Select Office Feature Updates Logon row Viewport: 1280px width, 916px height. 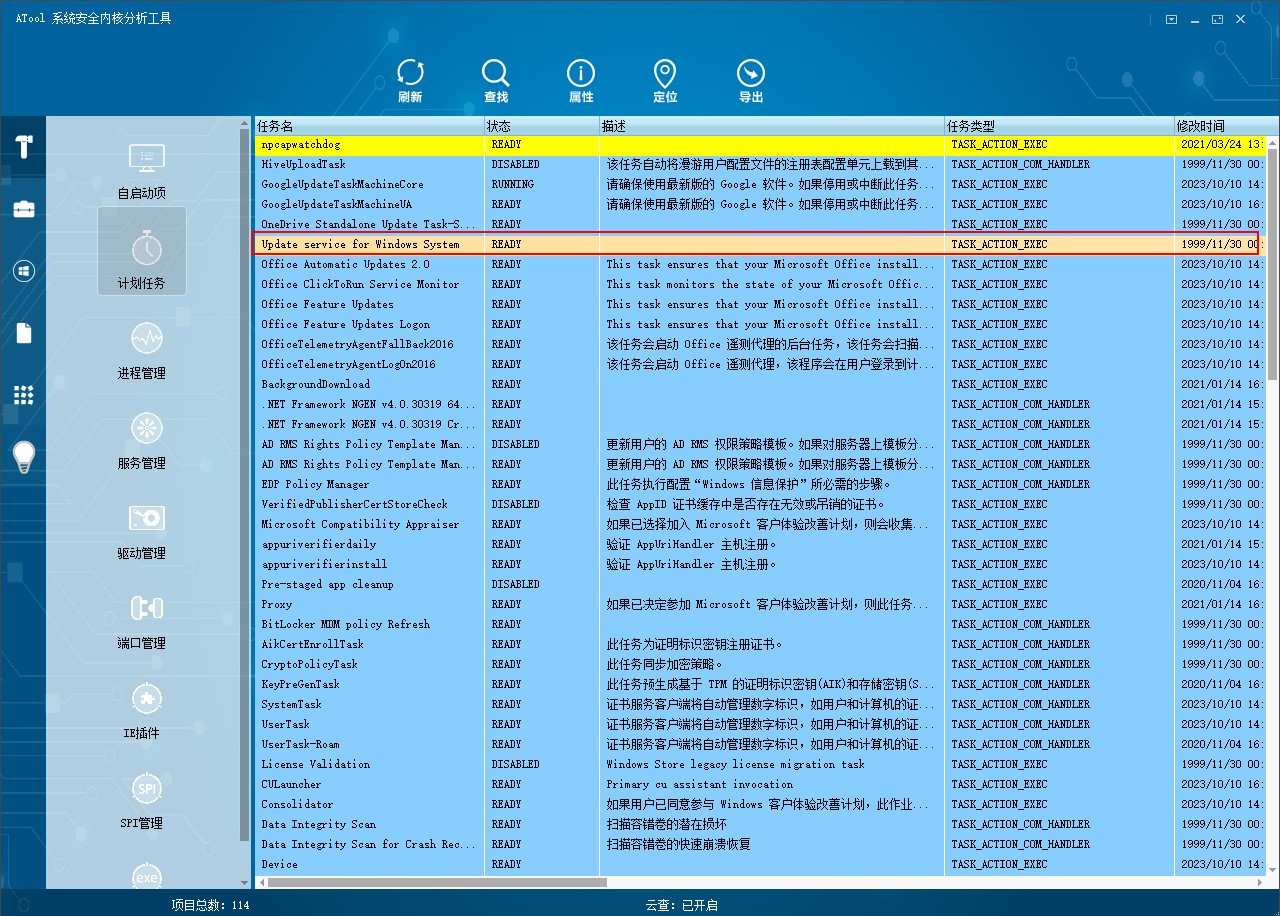pos(761,324)
